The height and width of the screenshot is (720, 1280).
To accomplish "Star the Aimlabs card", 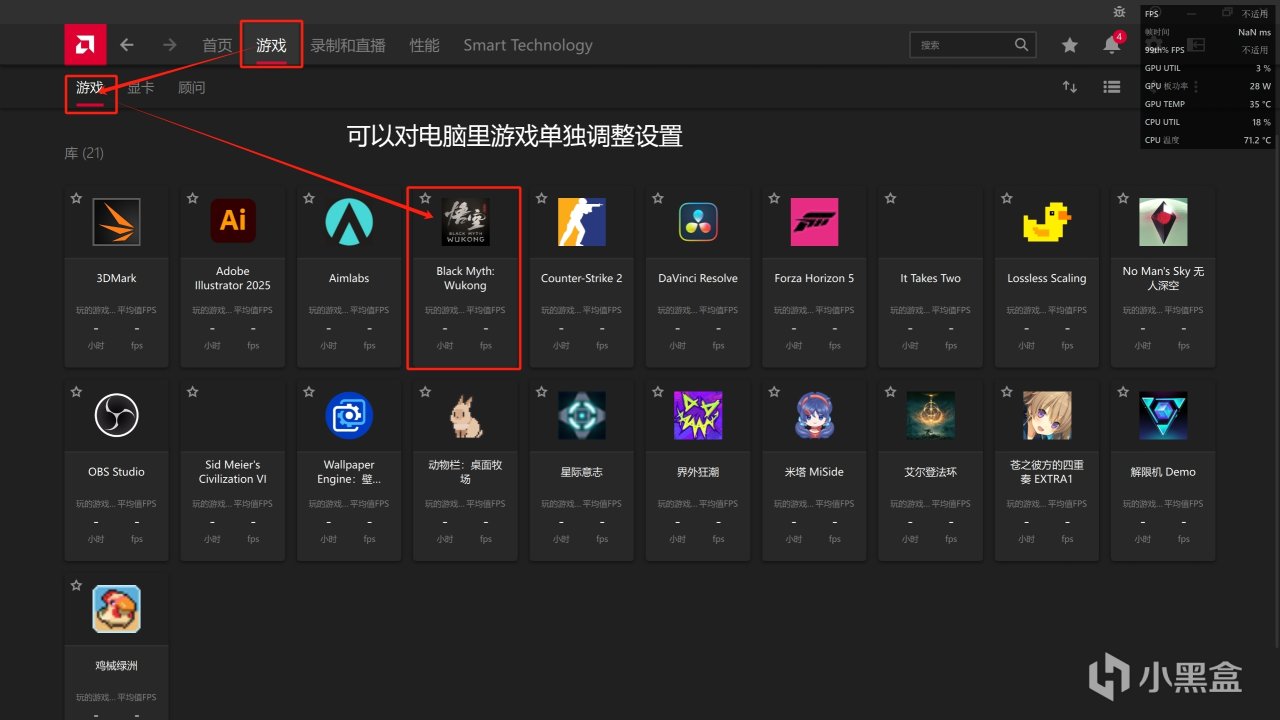I will tap(308, 198).
